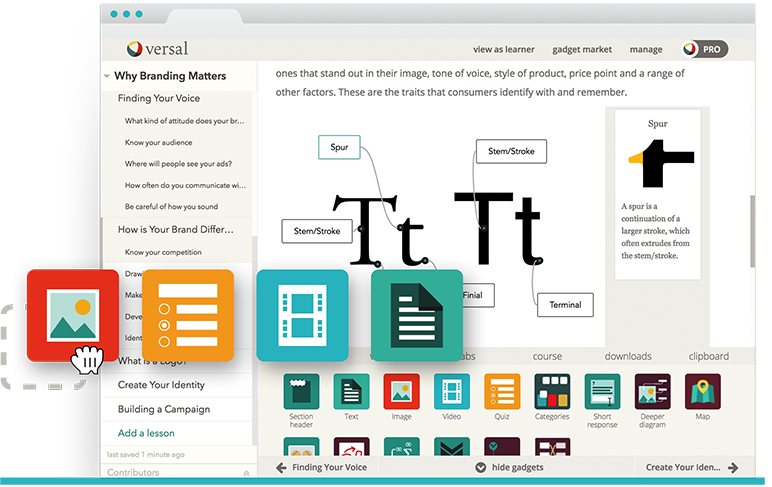Add a Section header gadget from tray
This screenshot has height=487, width=772.
point(301,391)
